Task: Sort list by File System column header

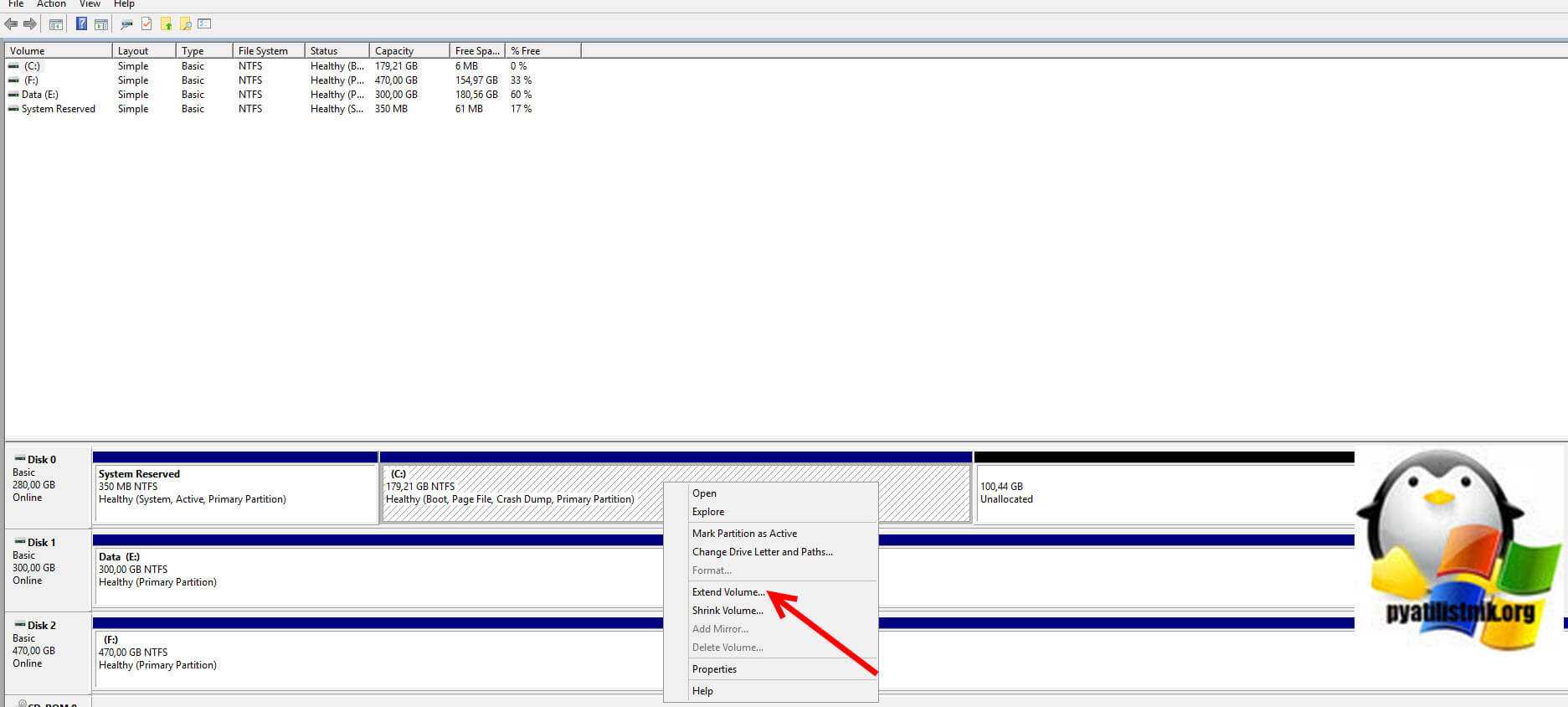Action: (x=263, y=51)
